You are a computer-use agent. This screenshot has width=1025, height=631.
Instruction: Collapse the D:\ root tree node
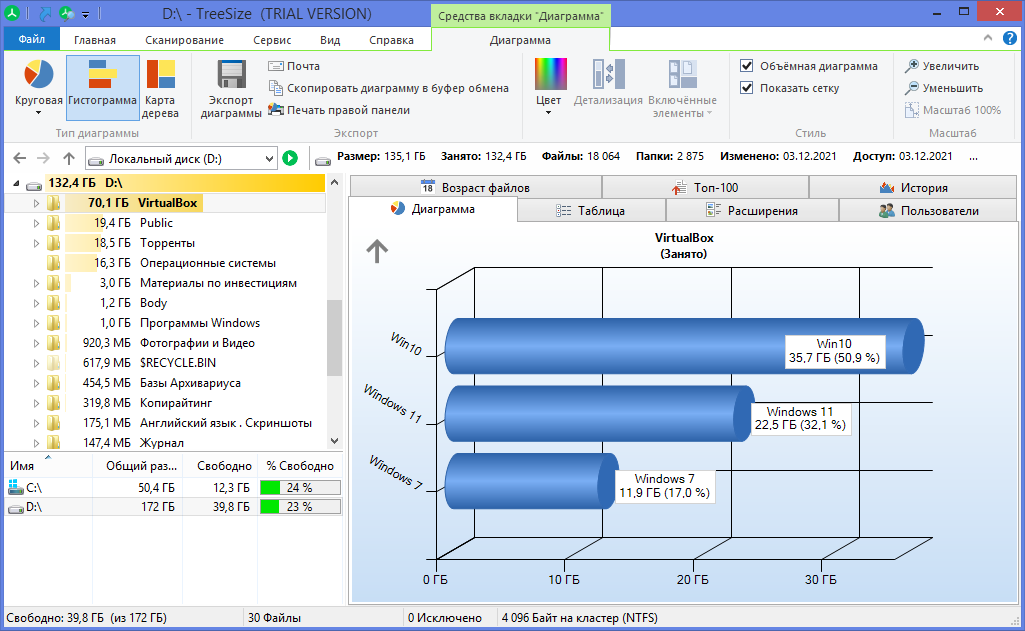pos(16,184)
